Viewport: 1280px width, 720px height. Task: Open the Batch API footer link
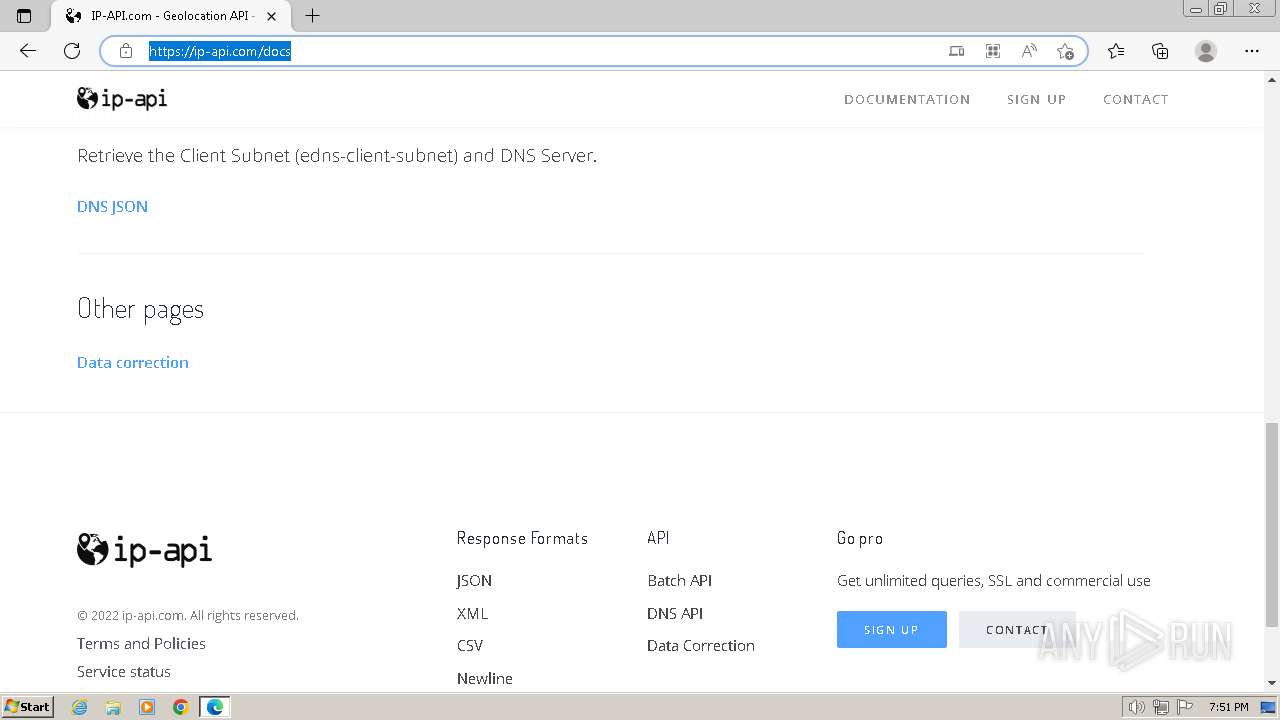pyautogui.click(x=679, y=580)
